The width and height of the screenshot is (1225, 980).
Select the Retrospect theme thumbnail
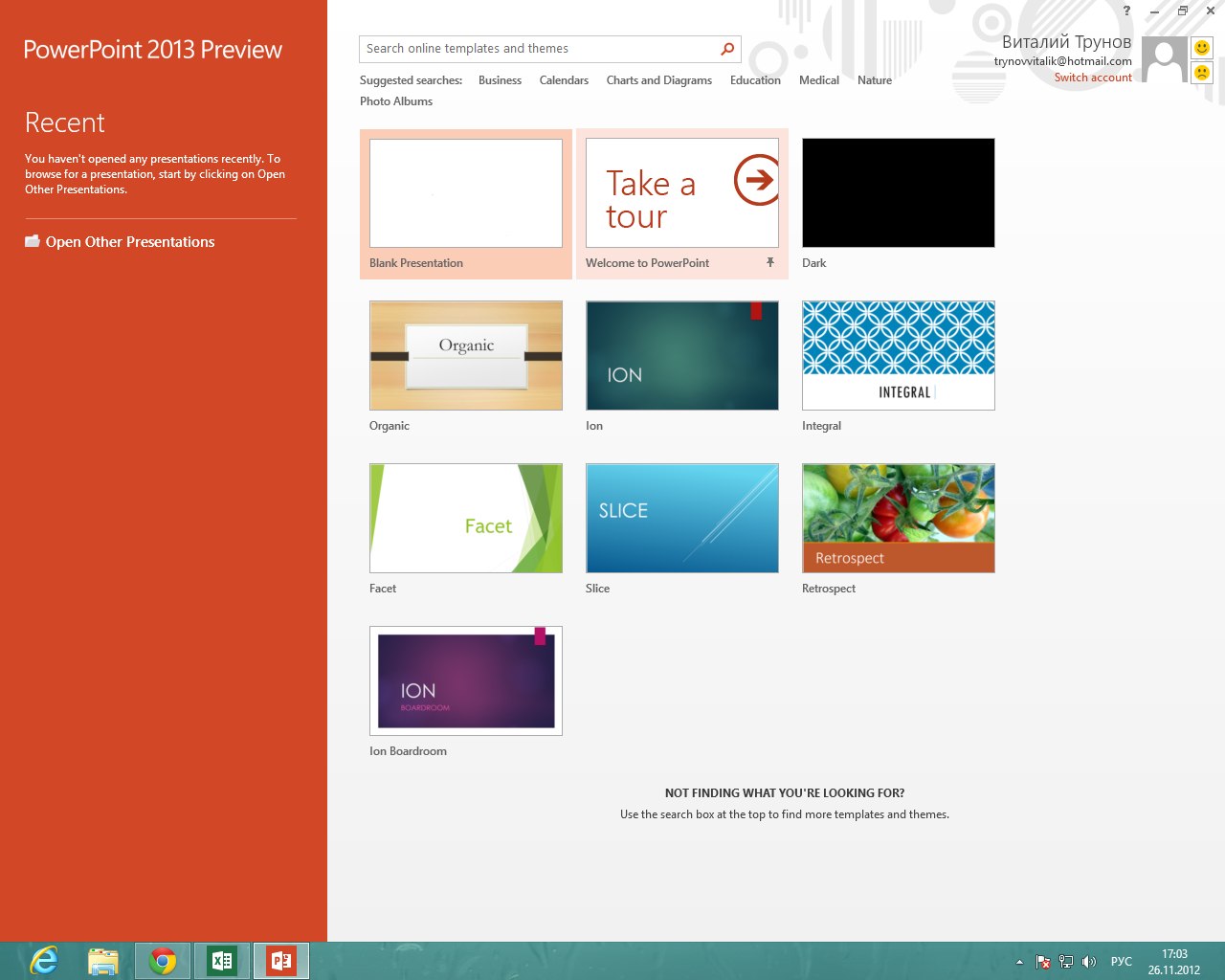[899, 519]
